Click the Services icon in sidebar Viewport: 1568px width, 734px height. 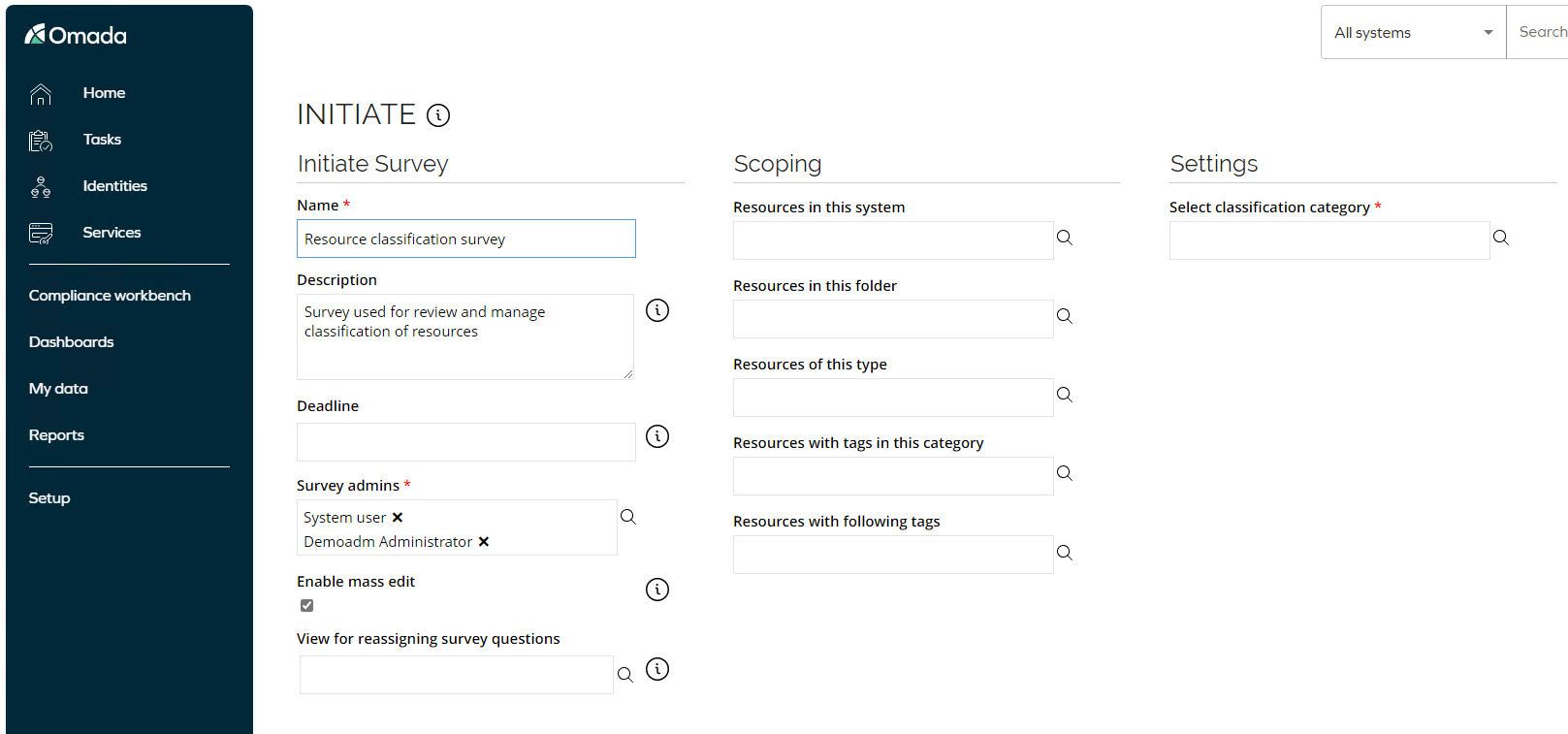[41, 233]
